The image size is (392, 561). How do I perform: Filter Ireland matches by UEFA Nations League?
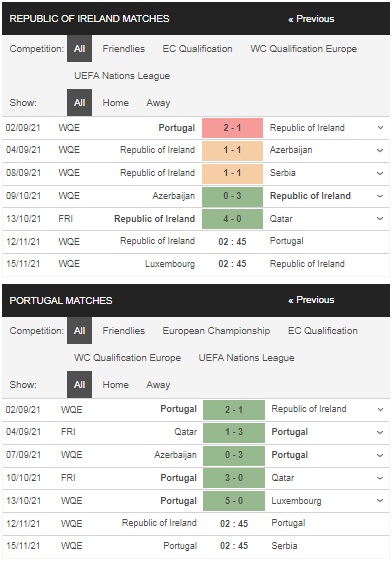point(122,76)
